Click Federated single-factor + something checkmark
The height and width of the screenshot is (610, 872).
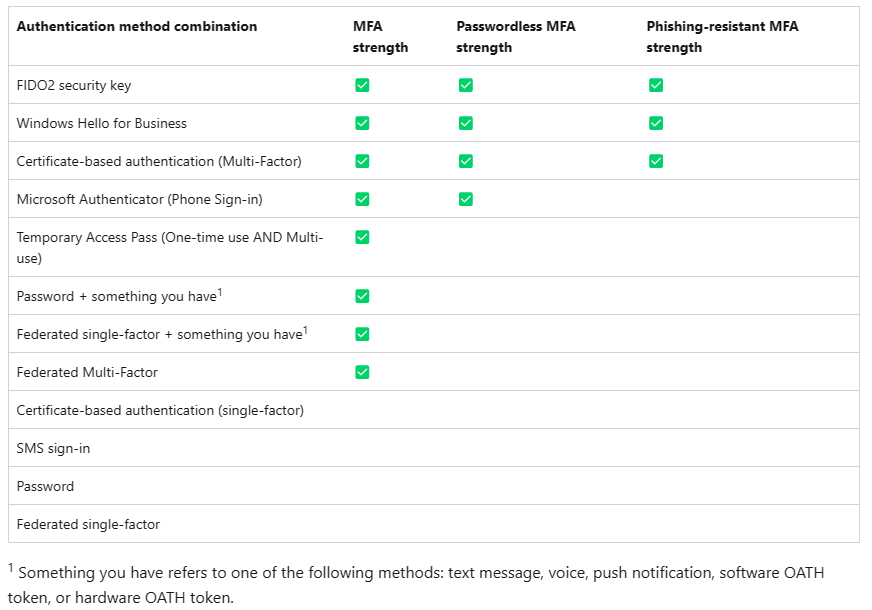[362, 334]
